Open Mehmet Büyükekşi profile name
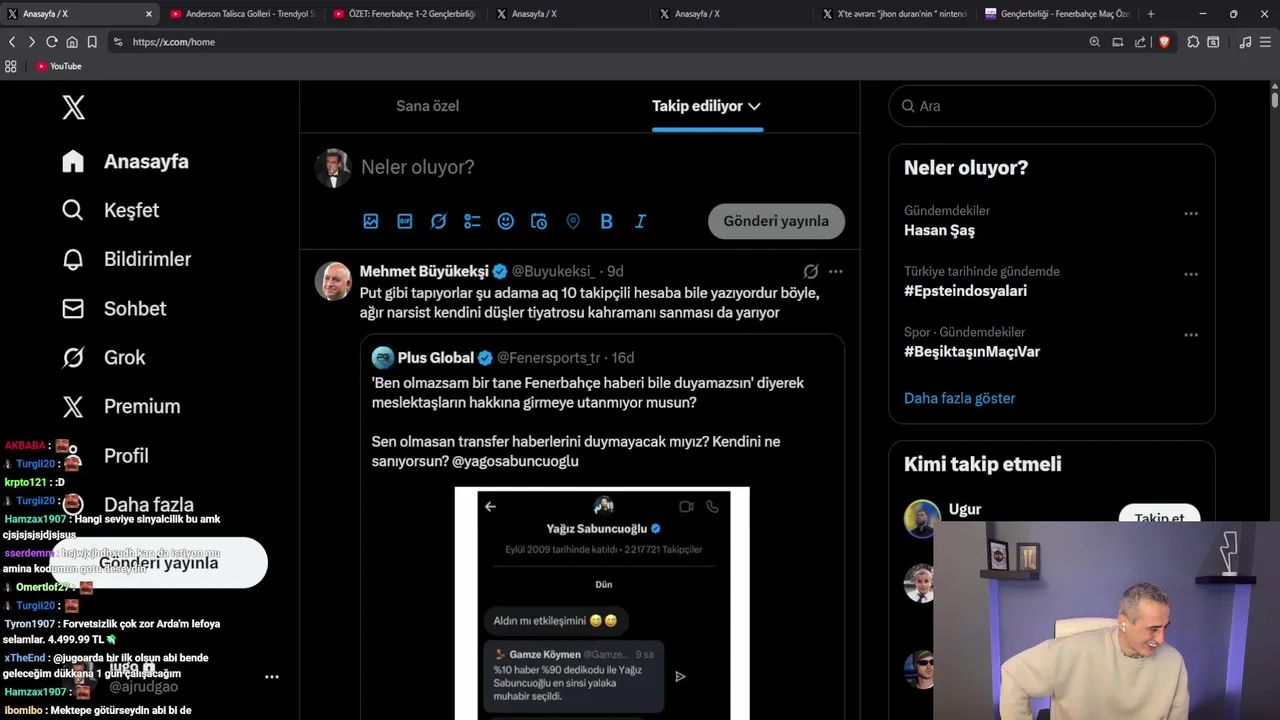Image resolution: width=1280 pixels, height=720 pixels. pyautogui.click(x=424, y=272)
